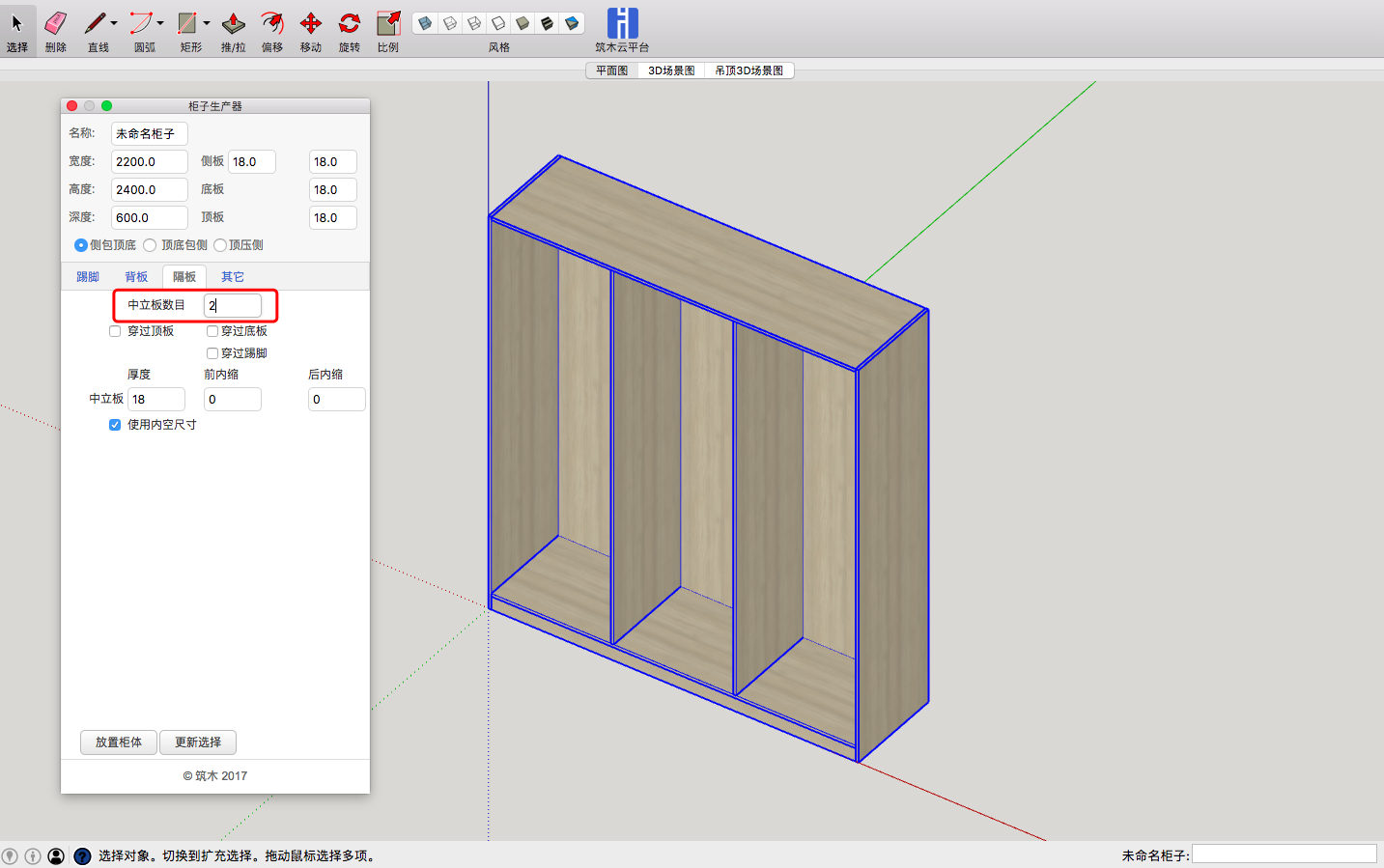
Task: Select the 顶底包侧 radio option
Action: (150, 245)
